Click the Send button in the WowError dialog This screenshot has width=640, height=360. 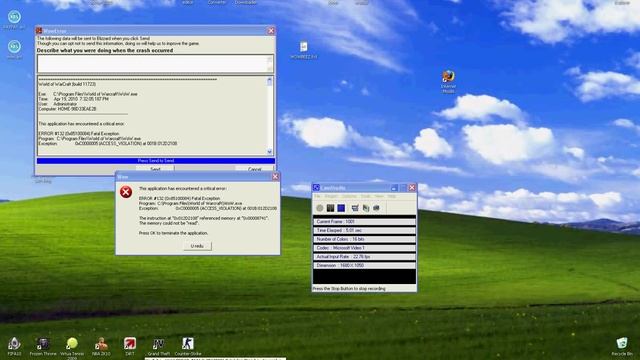155,169
